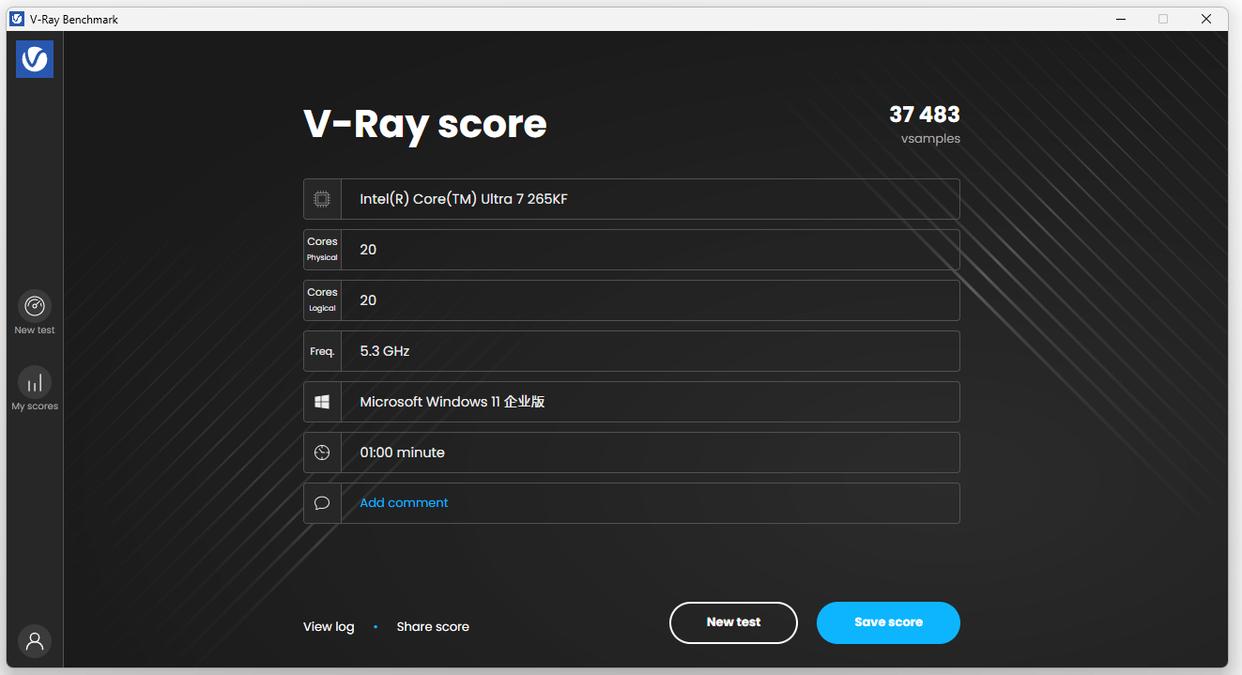Click the Windows logo icon in the OS row
Screen dimensions: 1242x675
(x=322, y=401)
